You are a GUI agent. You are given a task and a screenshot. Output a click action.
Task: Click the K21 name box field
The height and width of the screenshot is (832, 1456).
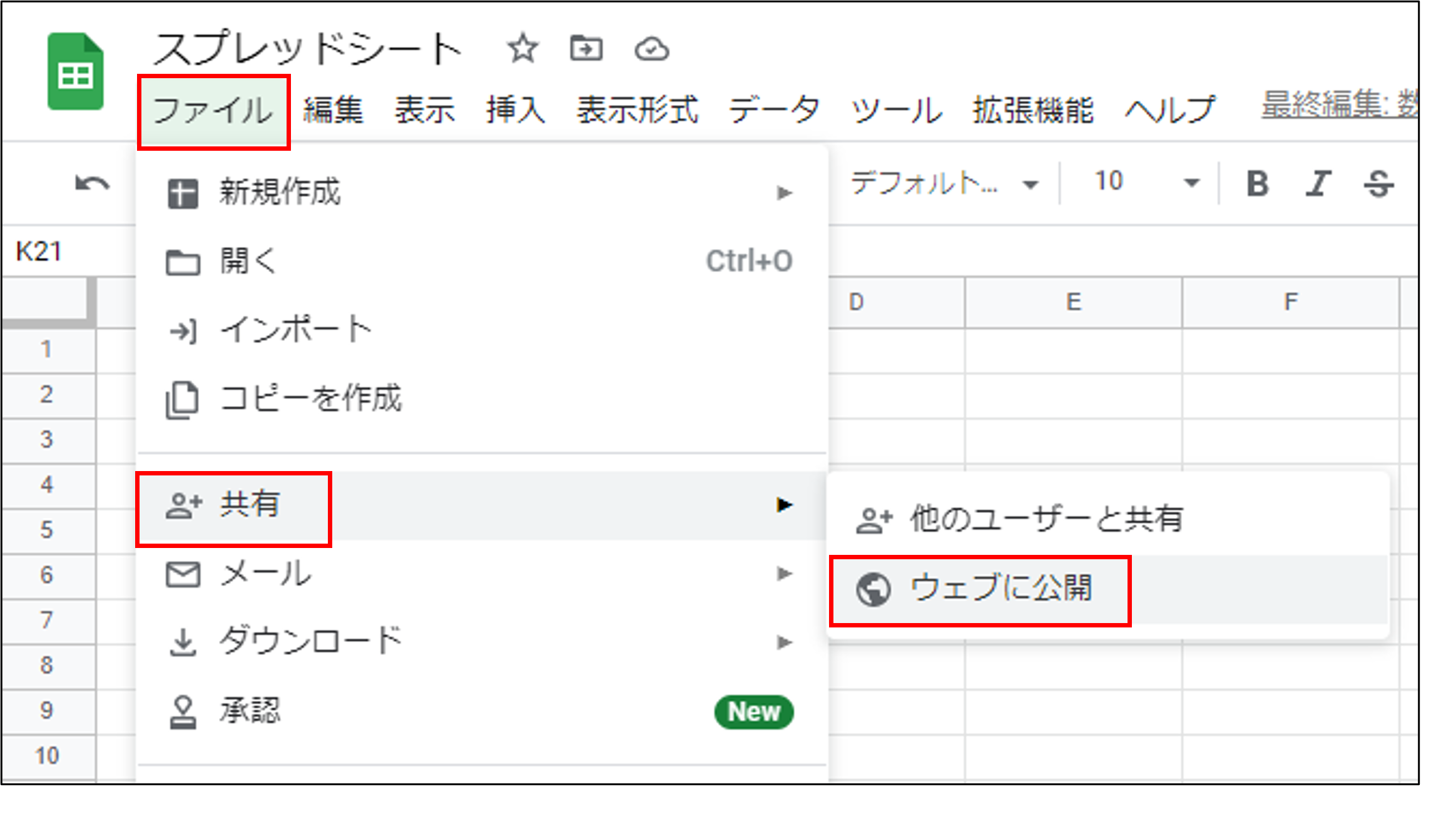pyautogui.click(x=39, y=251)
